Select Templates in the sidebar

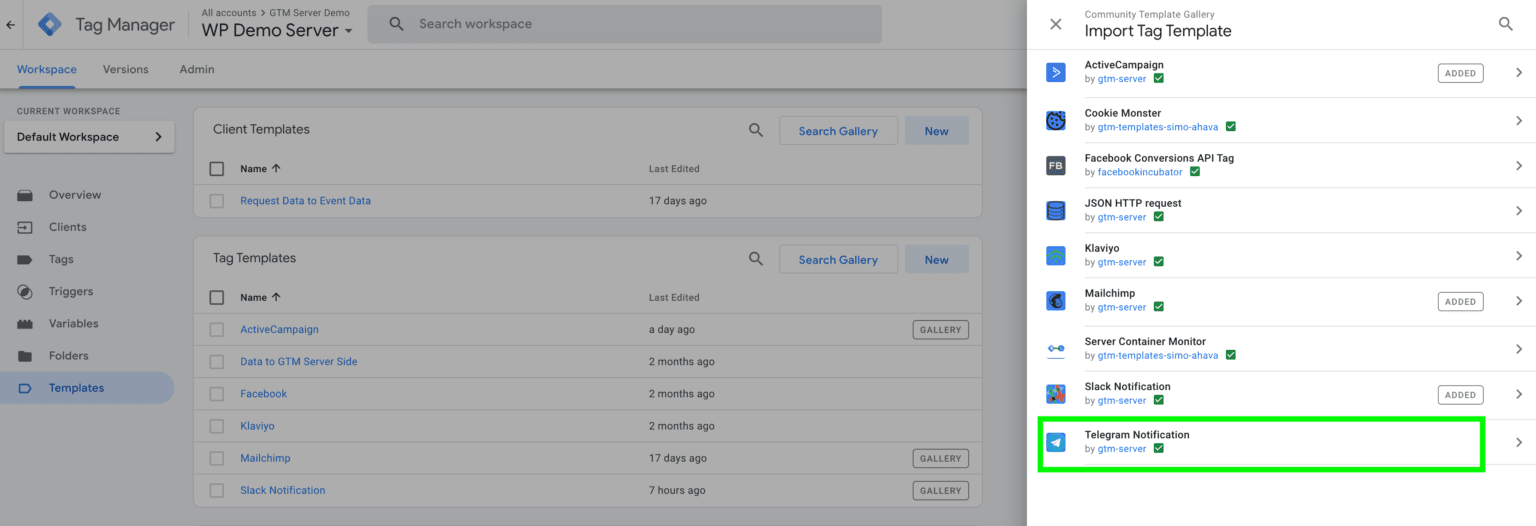click(x=87, y=388)
